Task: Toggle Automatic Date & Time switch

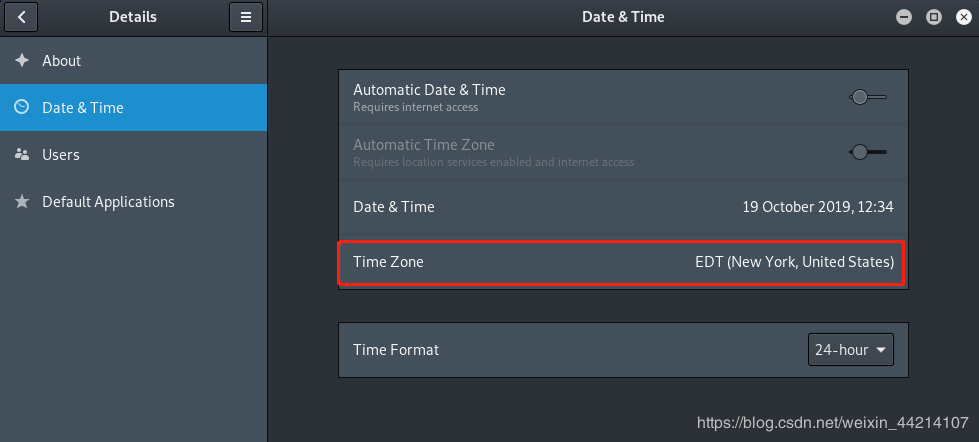Action: point(867,98)
